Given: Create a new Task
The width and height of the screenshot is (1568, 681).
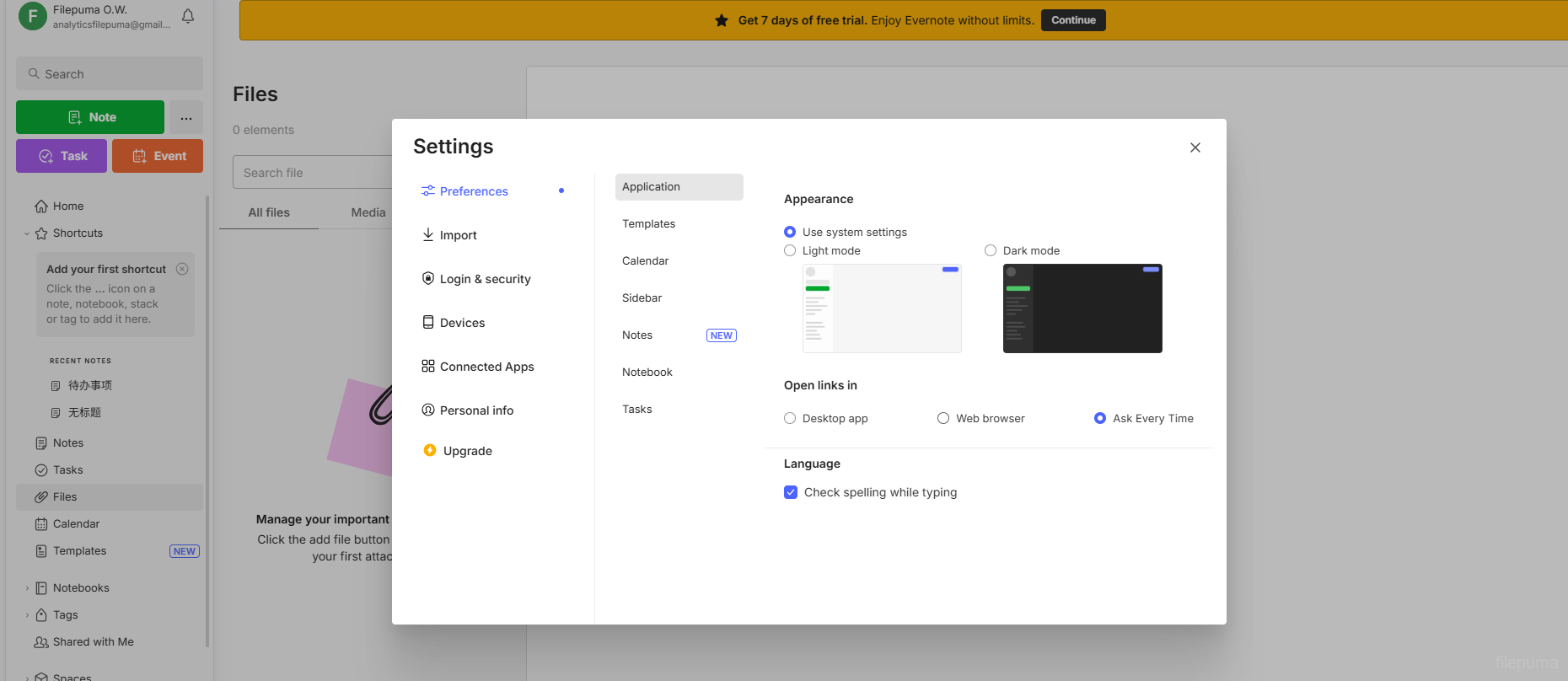Looking at the screenshot, I should click(62, 156).
